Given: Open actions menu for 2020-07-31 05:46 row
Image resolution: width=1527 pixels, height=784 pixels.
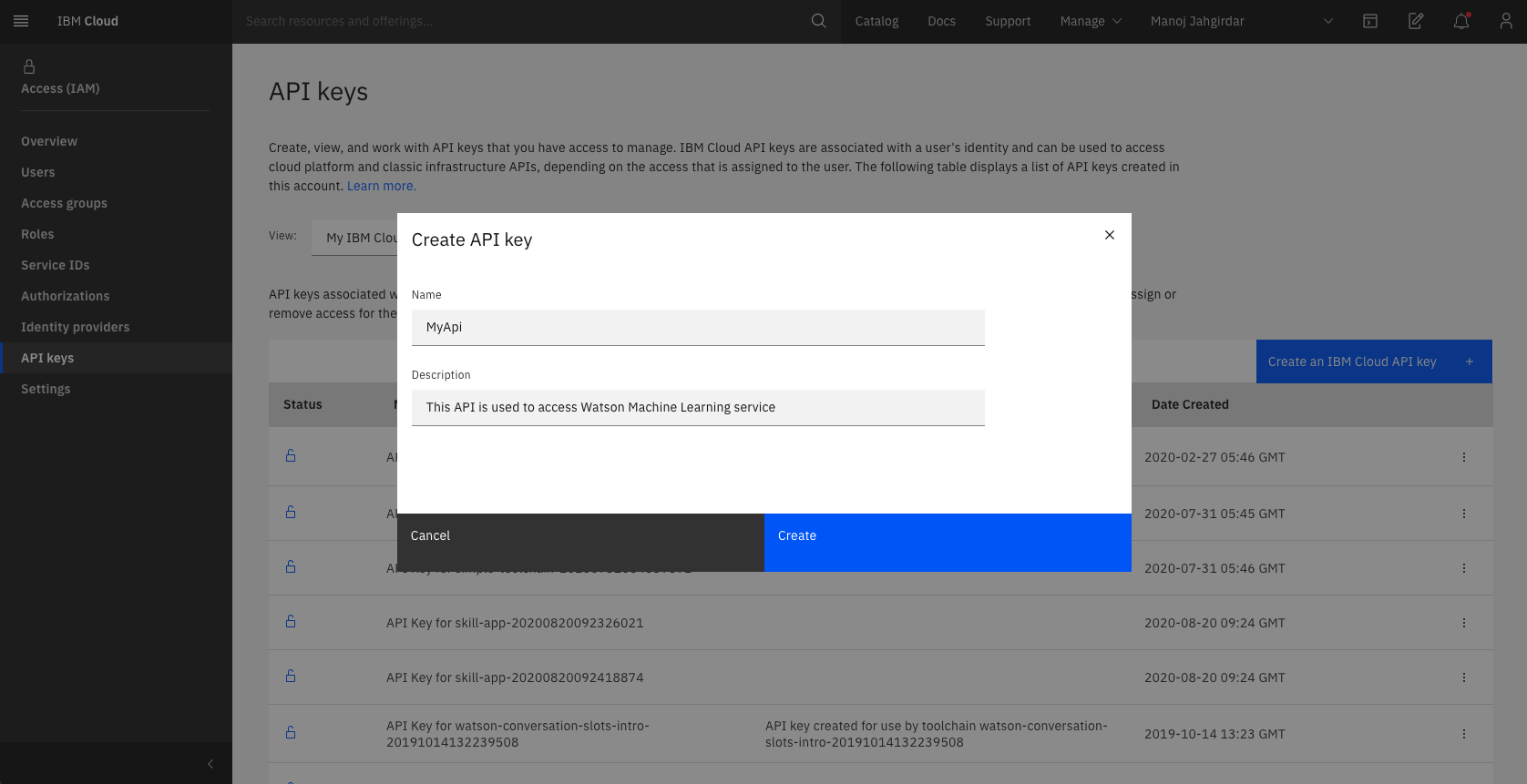Looking at the screenshot, I should pyautogui.click(x=1464, y=568).
